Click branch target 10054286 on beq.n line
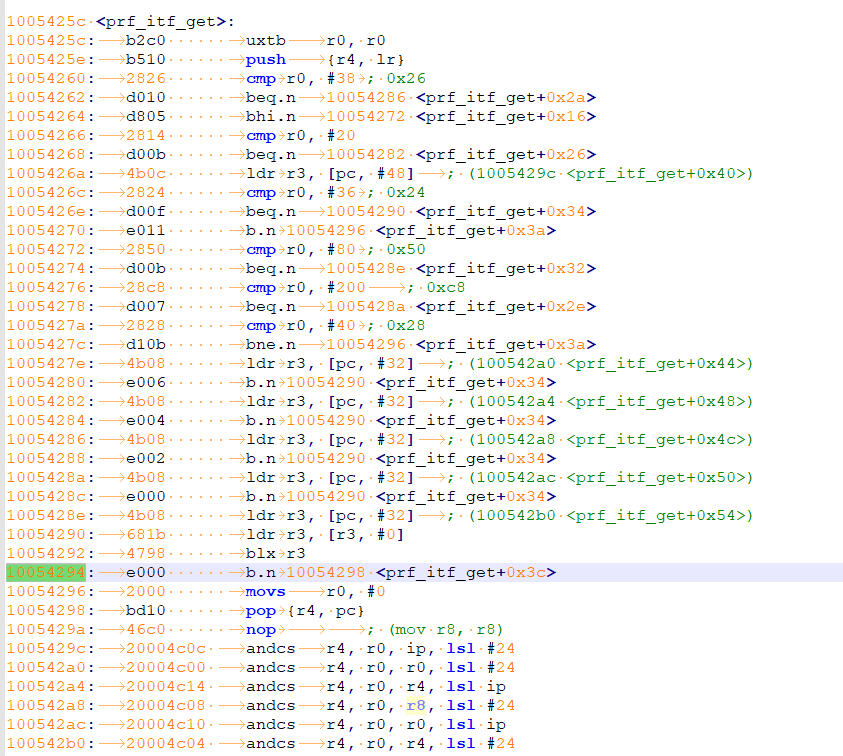 pos(366,97)
